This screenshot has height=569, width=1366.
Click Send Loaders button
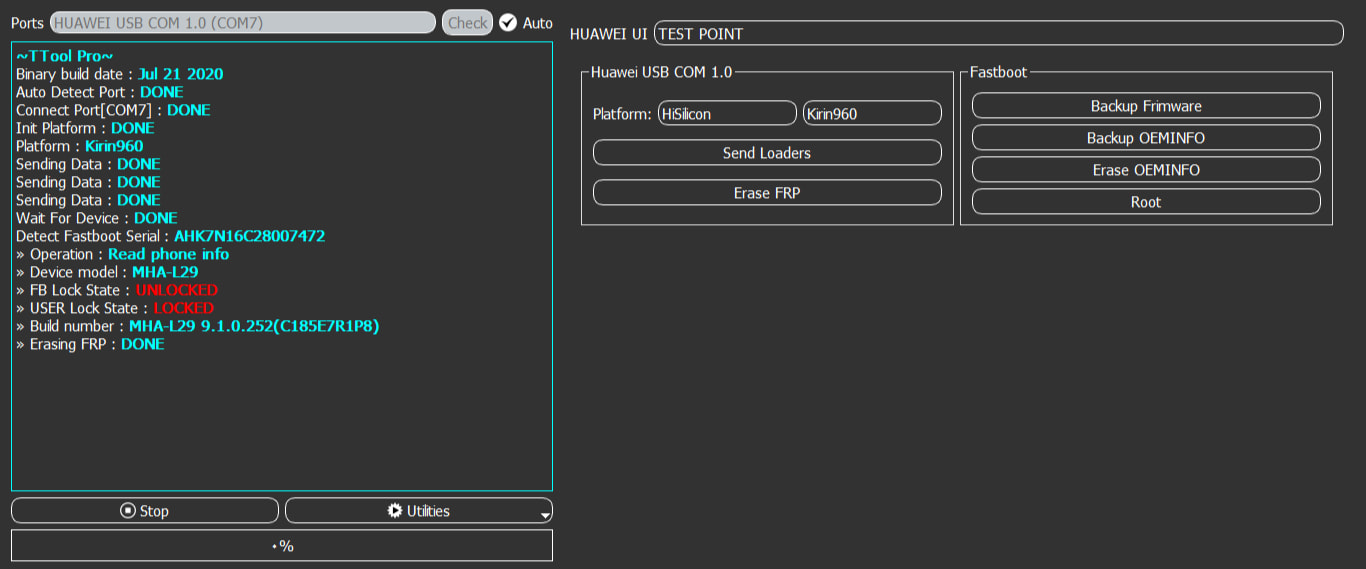(x=767, y=153)
